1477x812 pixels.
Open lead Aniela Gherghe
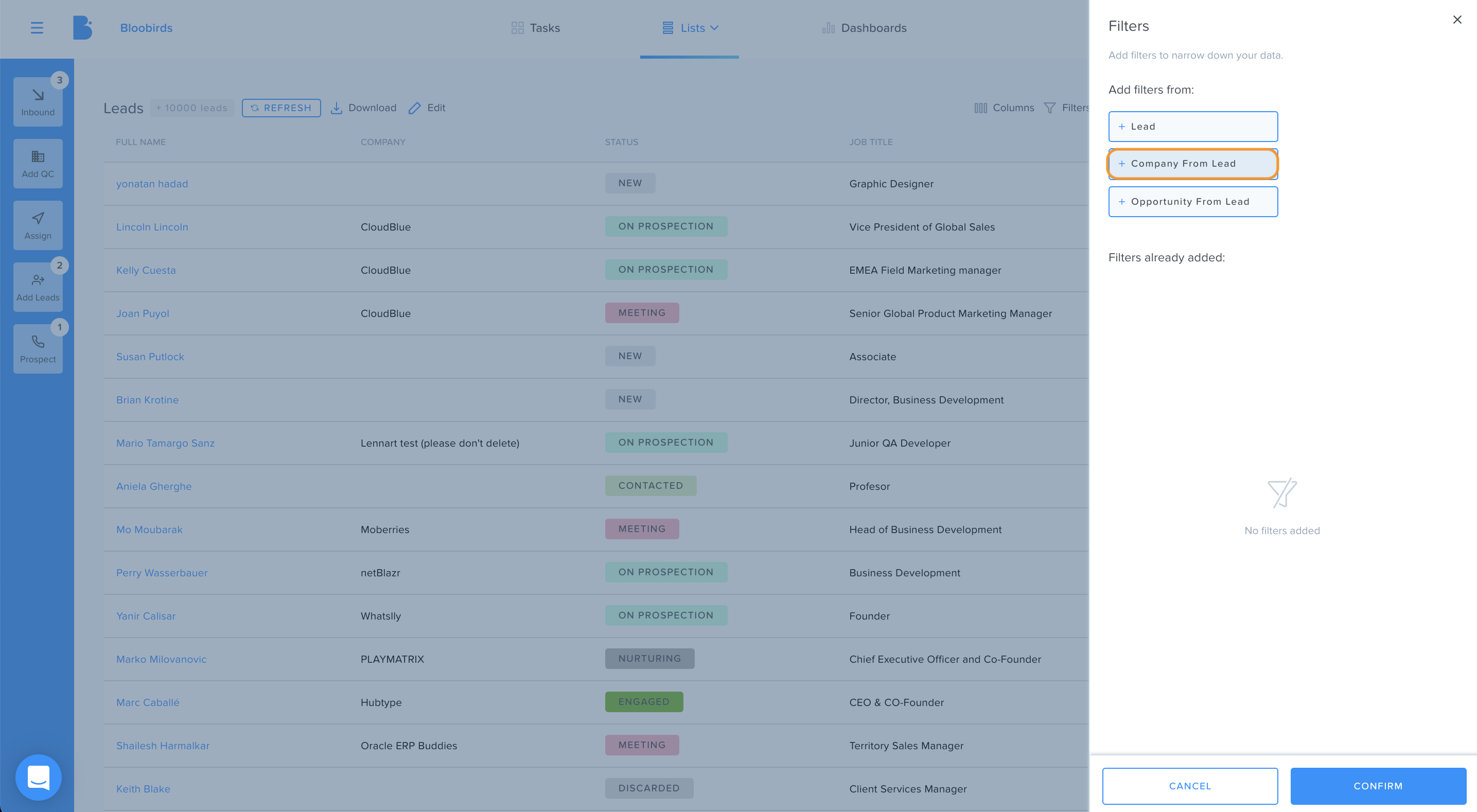tap(154, 486)
